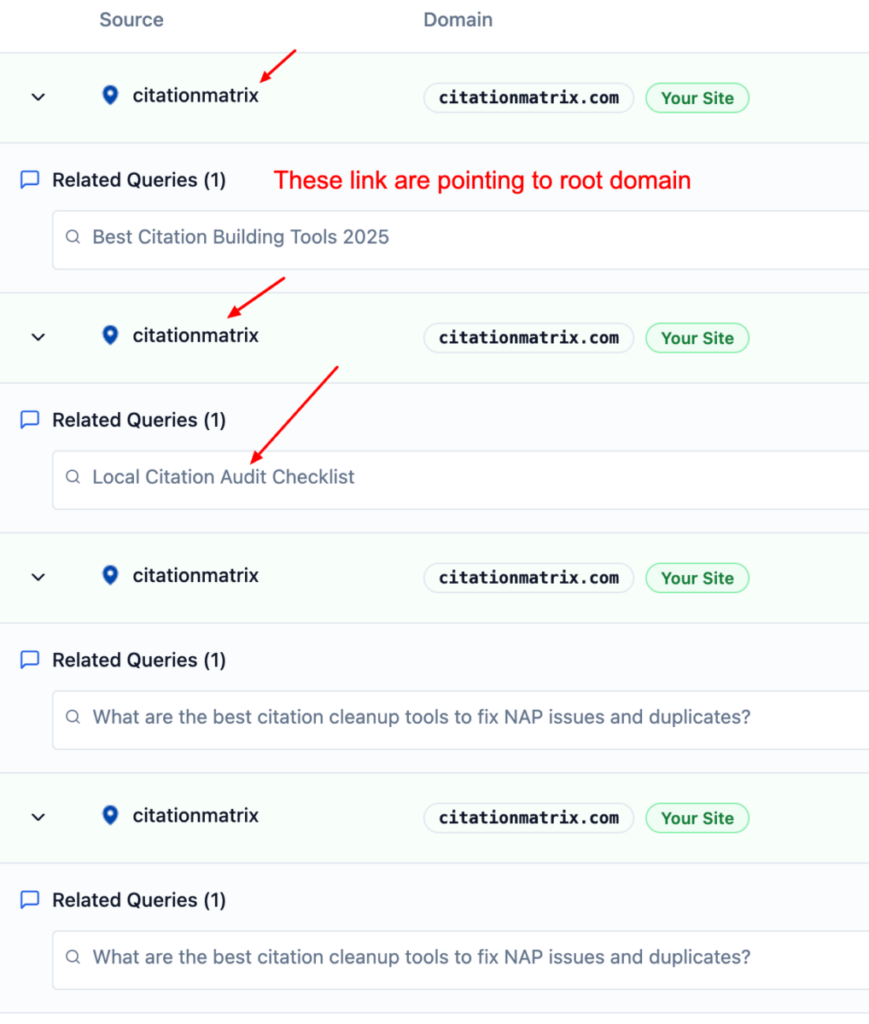The width and height of the screenshot is (869, 1024).
Task: Open the citationmatrix source link in the third row
Action: coord(195,576)
